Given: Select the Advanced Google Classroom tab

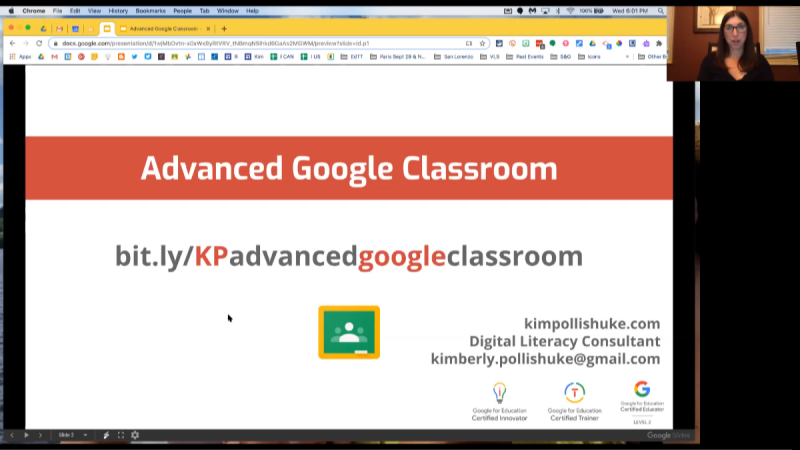Looking at the screenshot, I should pos(164,29).
